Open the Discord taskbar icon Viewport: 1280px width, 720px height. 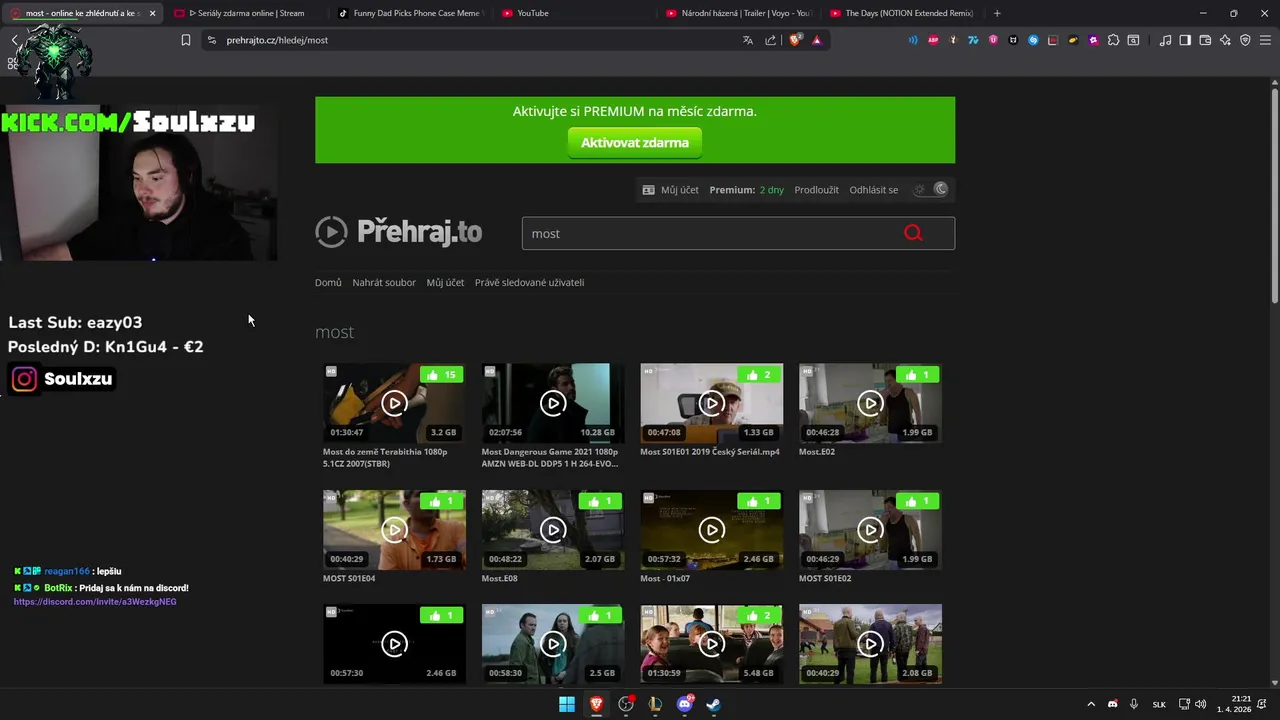point(685,704)
